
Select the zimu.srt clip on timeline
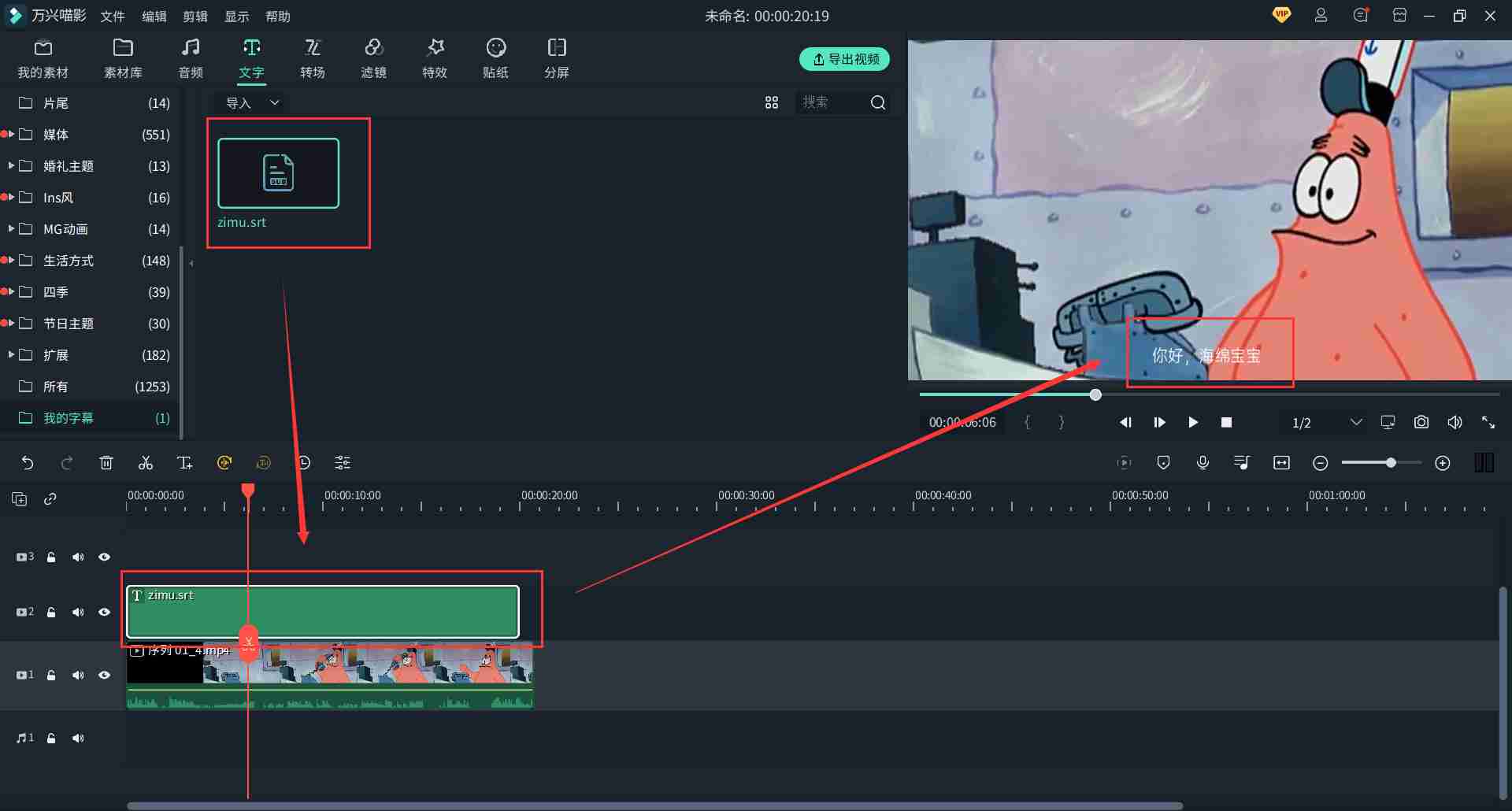click(x=323, y=612)
